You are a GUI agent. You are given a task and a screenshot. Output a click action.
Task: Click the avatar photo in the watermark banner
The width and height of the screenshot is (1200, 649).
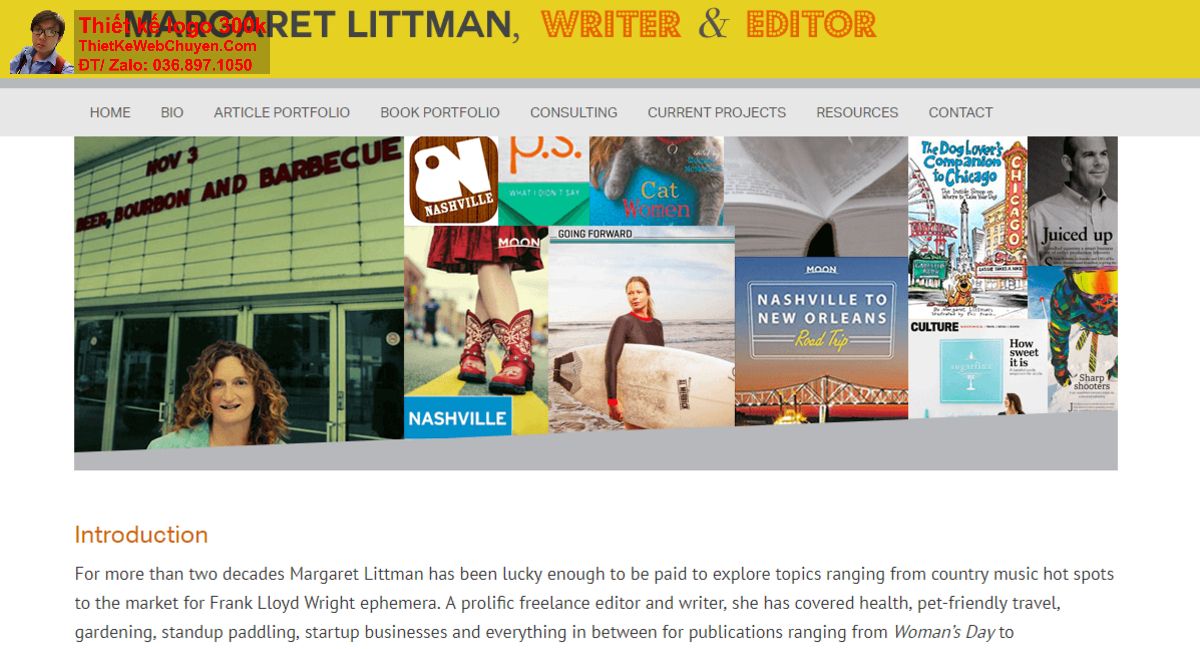coord(41,42)
